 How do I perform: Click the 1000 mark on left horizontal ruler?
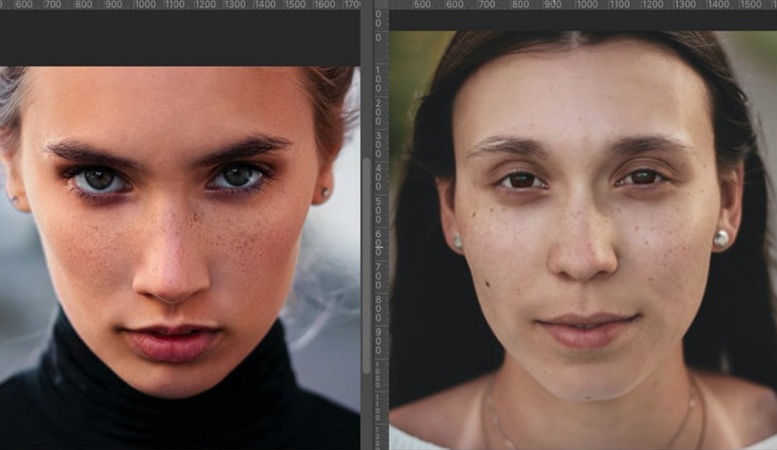tap(145, 5)
